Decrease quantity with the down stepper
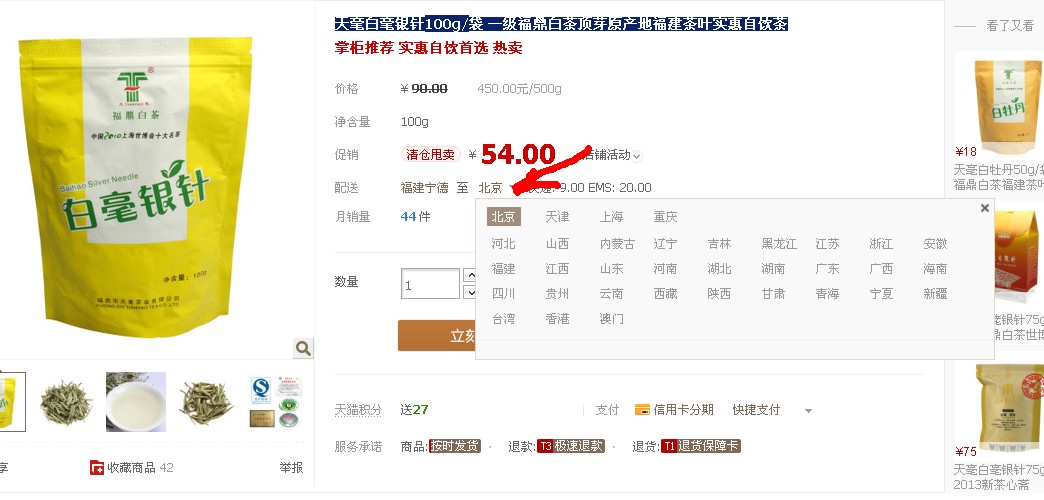Viewport: 1044px width, 500px height. 470,292
